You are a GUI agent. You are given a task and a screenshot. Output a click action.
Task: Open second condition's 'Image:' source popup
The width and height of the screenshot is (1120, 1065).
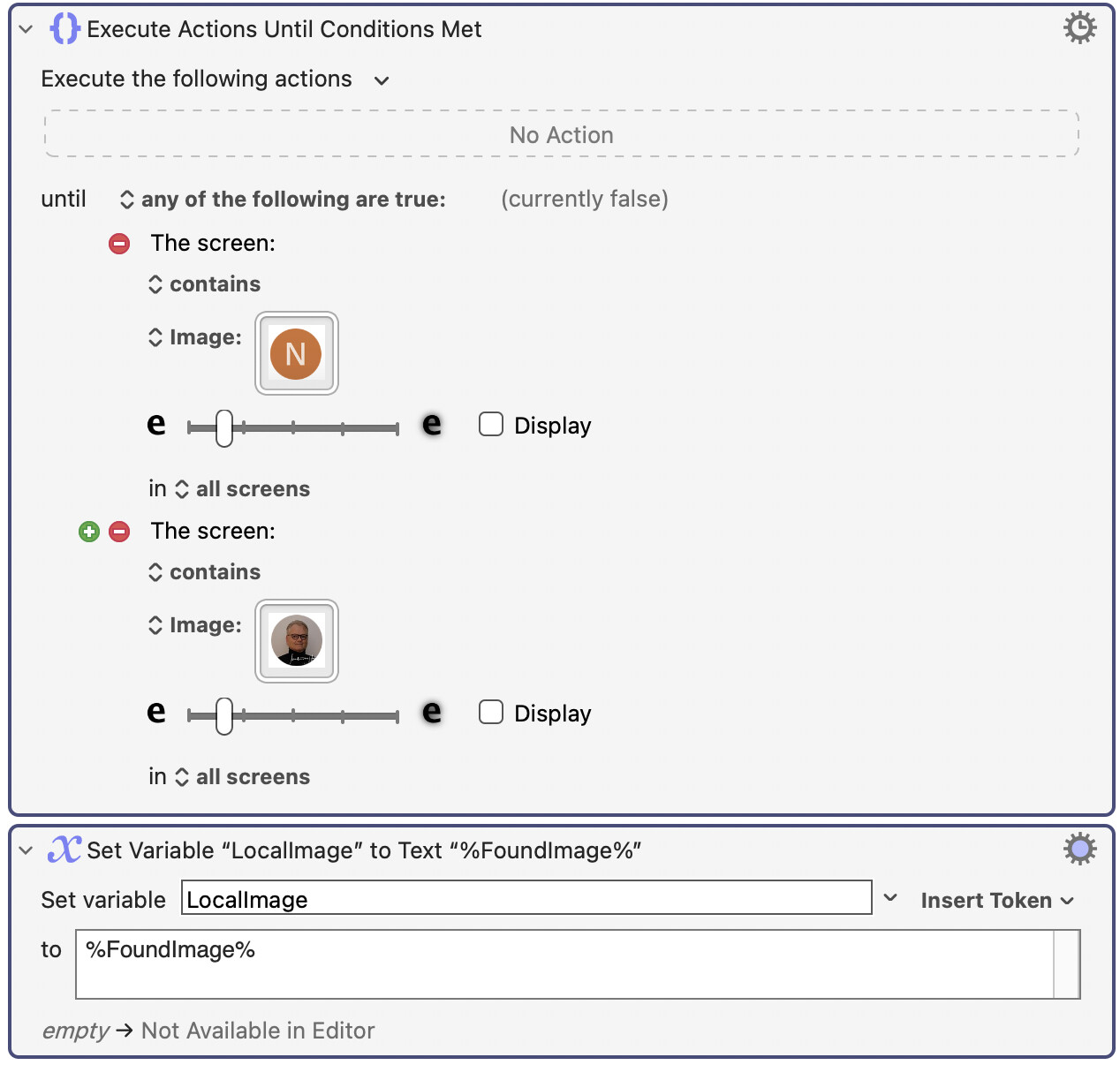click(x=195, y=625)
